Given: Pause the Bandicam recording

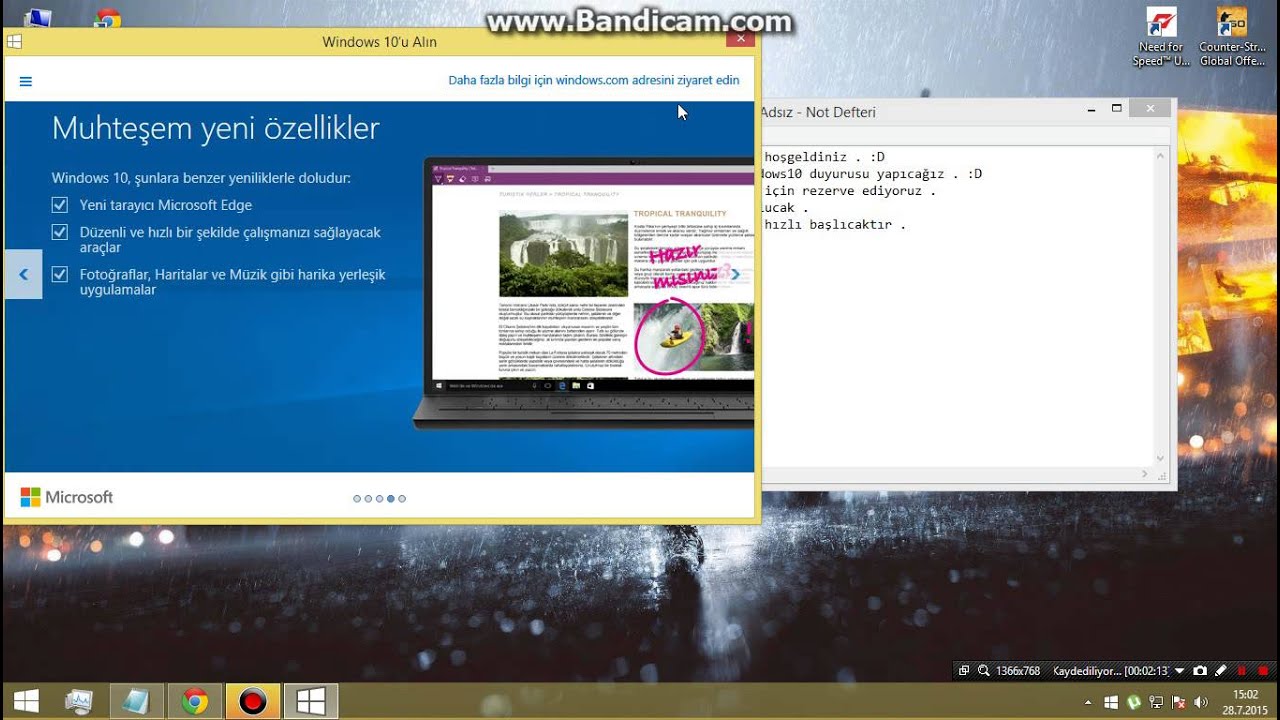Looking at the screenshot, I should (1242, 671).
